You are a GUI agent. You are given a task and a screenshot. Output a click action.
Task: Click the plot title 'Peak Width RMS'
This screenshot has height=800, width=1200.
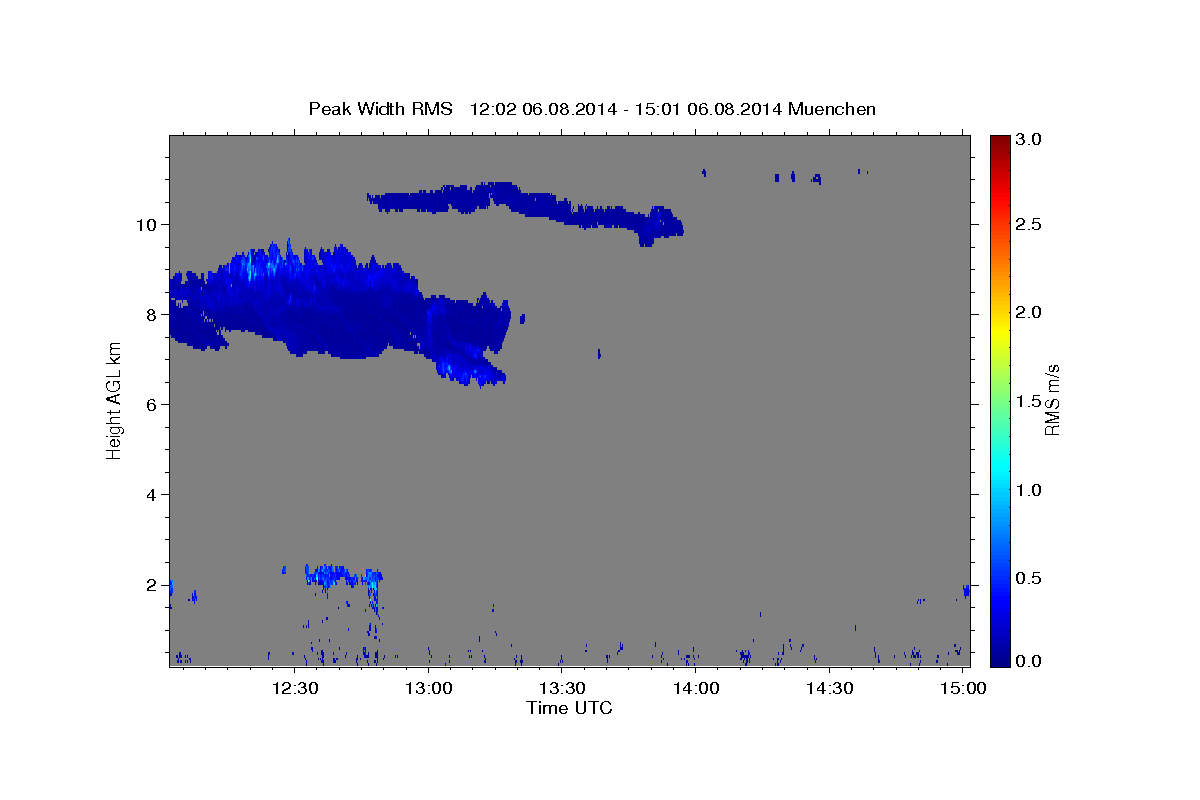pos(381,108)
